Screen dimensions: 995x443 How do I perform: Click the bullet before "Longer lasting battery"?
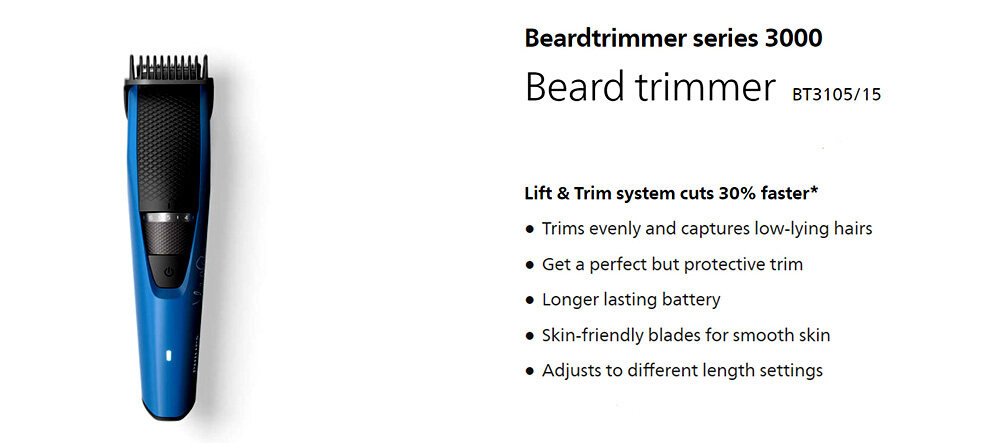(530, 301)
